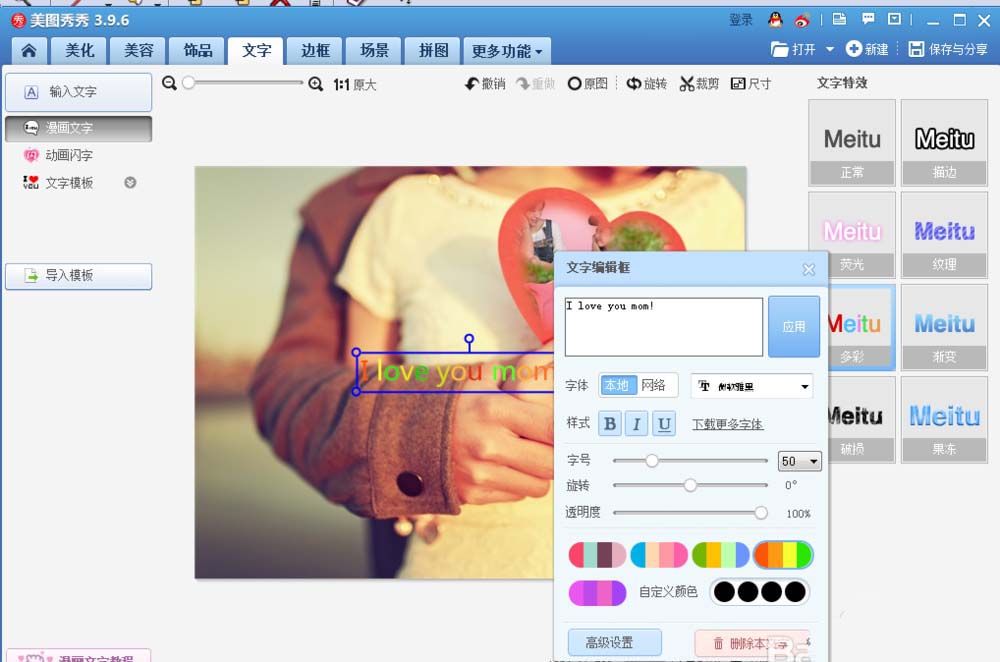Select 网络 font source

click(x=654, y=385)
